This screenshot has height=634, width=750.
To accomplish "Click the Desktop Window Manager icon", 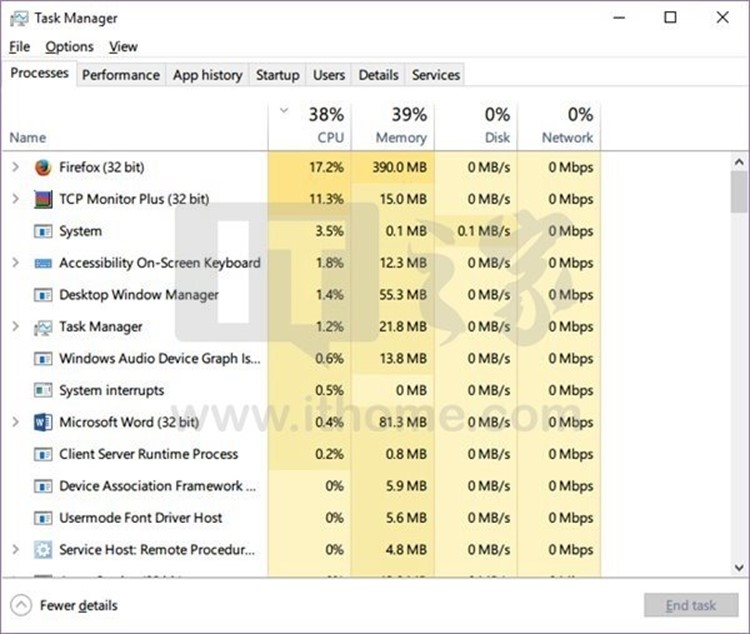I will tap(43, 295).
